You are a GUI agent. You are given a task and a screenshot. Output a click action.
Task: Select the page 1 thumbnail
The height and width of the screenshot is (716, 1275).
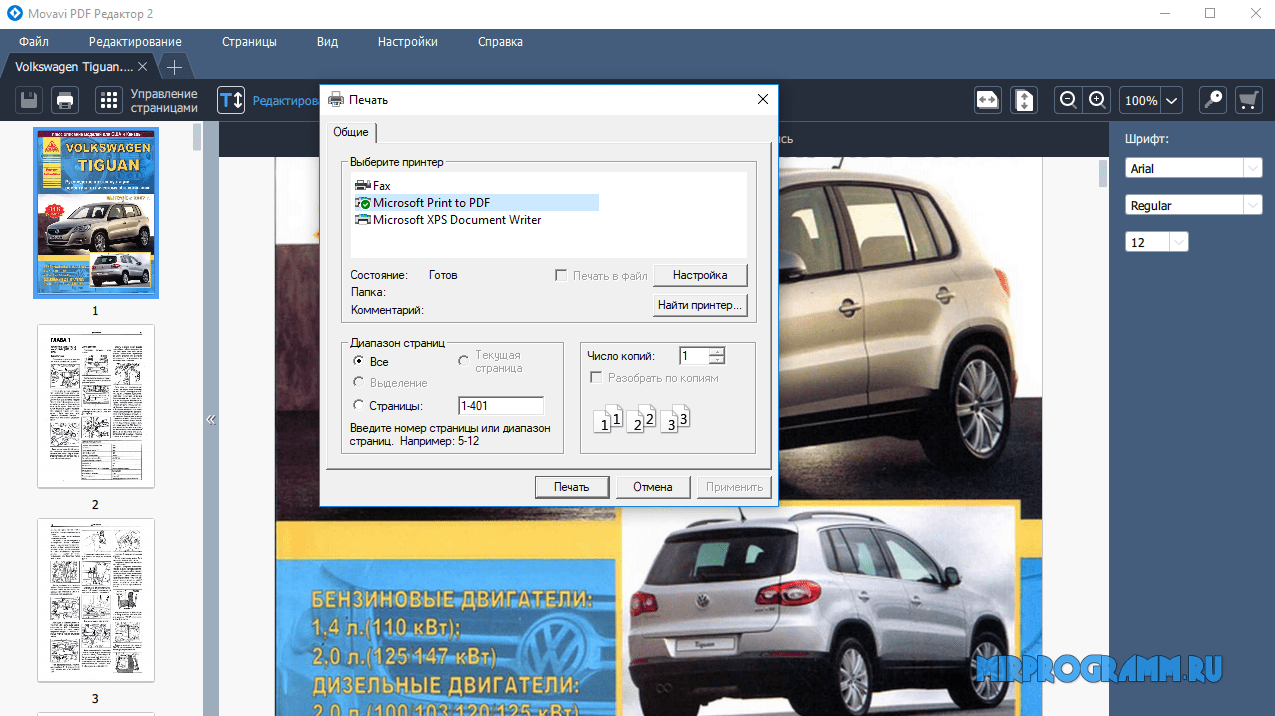[x=96, y=213]
